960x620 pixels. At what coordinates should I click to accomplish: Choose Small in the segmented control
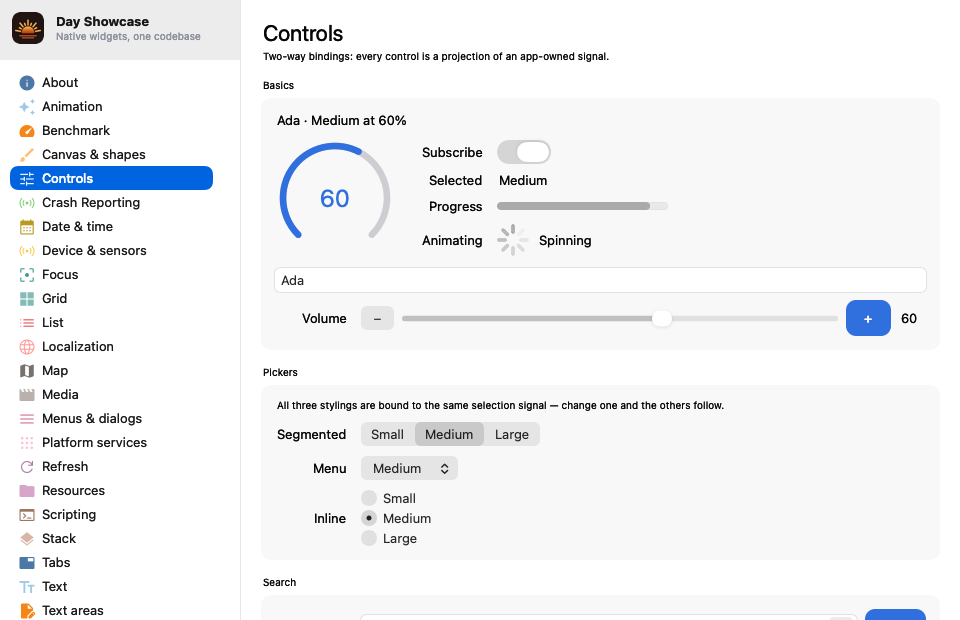click(x=388, y=435)
